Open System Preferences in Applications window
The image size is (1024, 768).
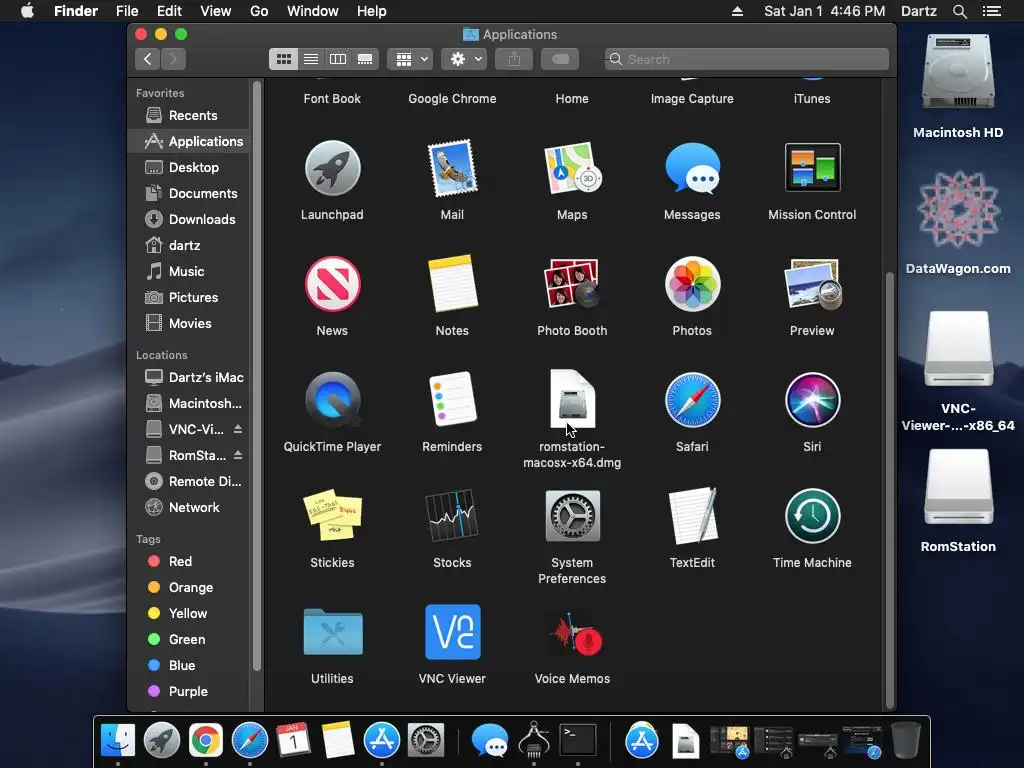click(572, 515)
